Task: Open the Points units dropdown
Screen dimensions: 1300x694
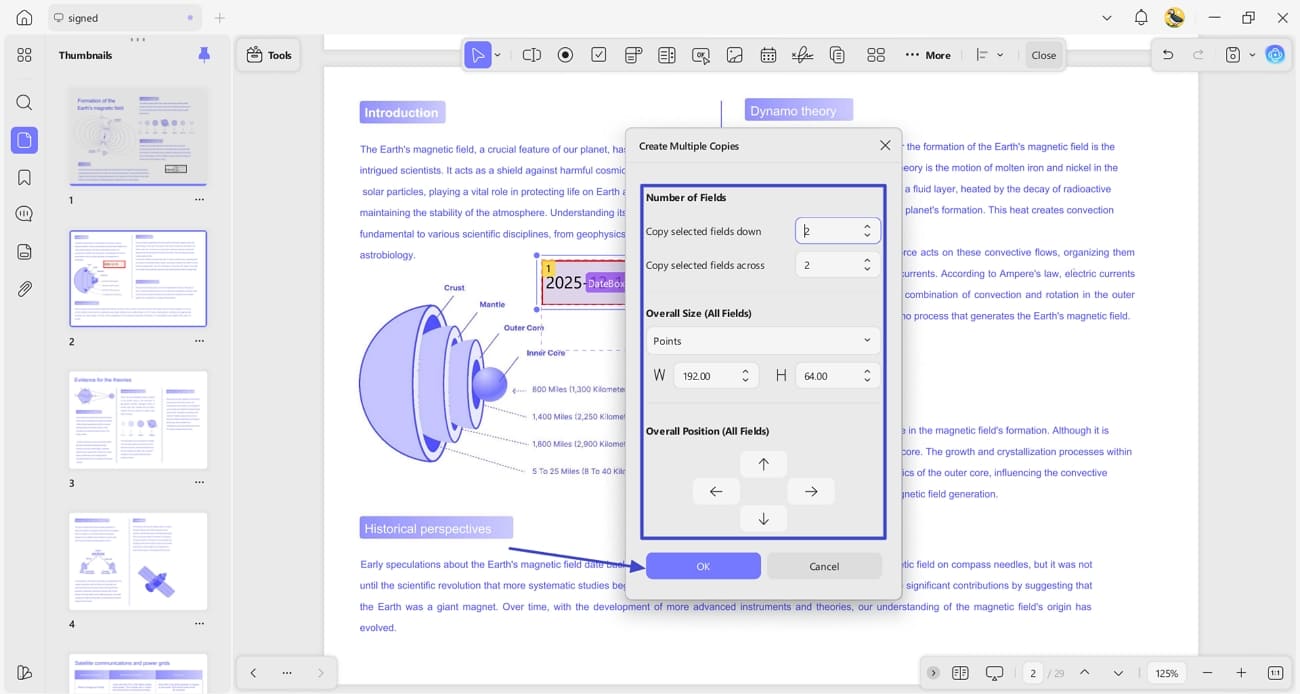Action: tap(763, 341)
